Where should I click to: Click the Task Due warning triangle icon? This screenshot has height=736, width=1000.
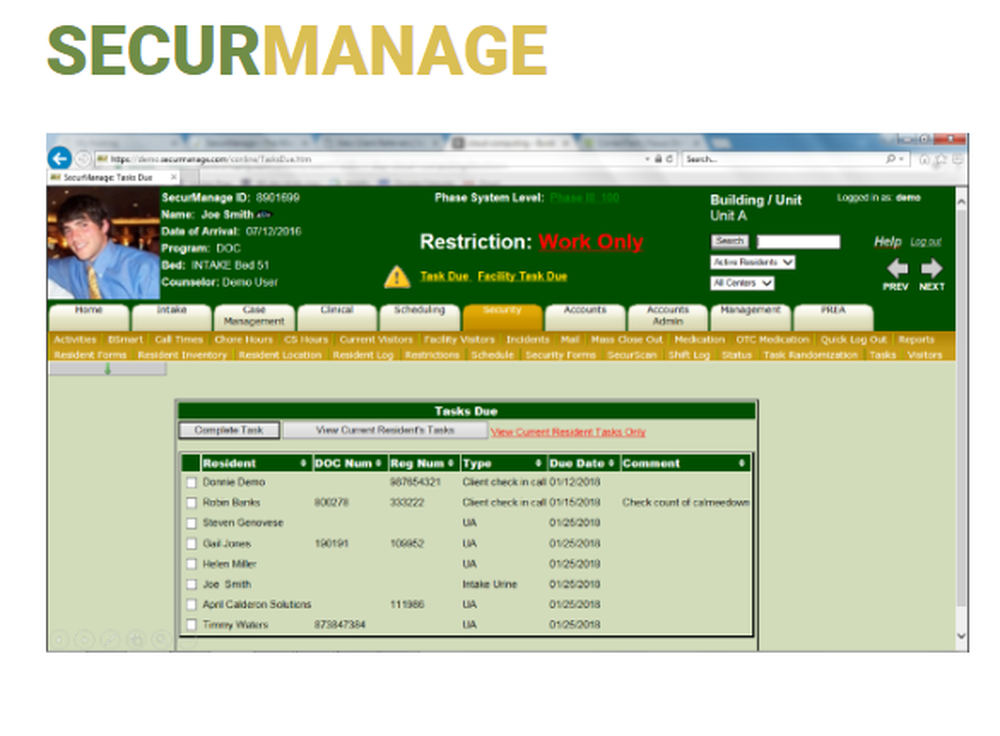click(395, 275)
